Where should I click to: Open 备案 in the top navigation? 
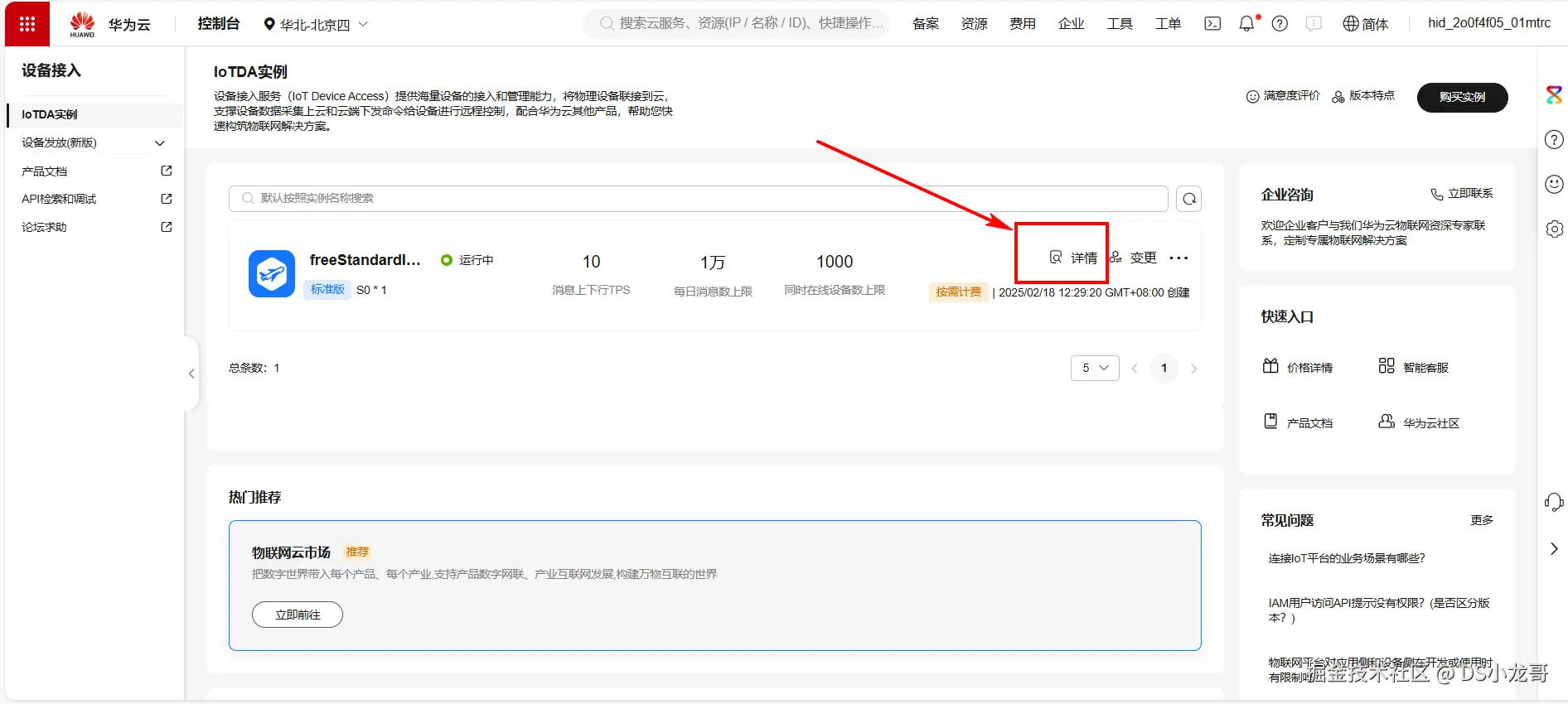(926, 23)
